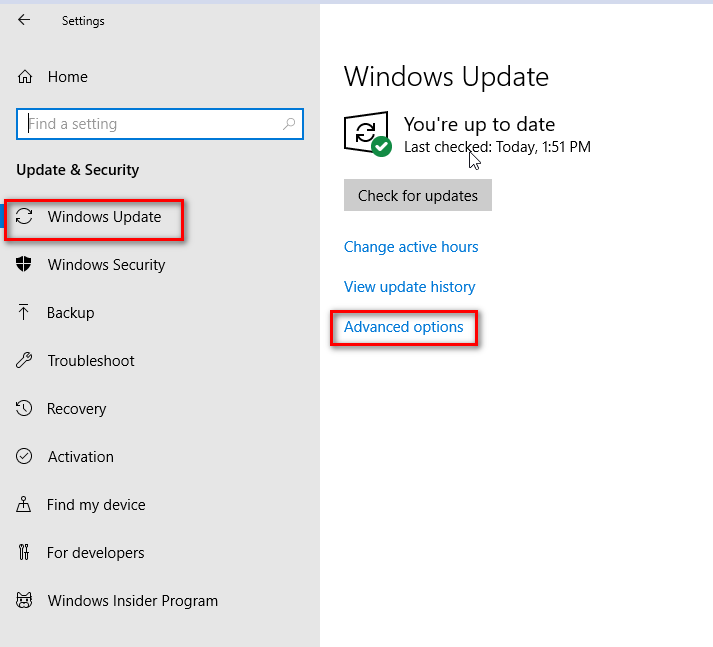Screen dimensions: 713x647
Task: Click the update status icon with green check
Action: pyautogui.click(x=367, y=134)
